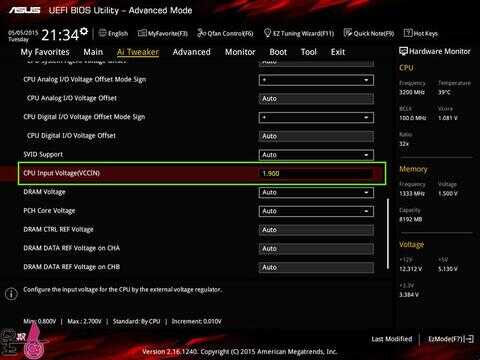Open Qfan Control(F6) fan icon

coord(201,33)
